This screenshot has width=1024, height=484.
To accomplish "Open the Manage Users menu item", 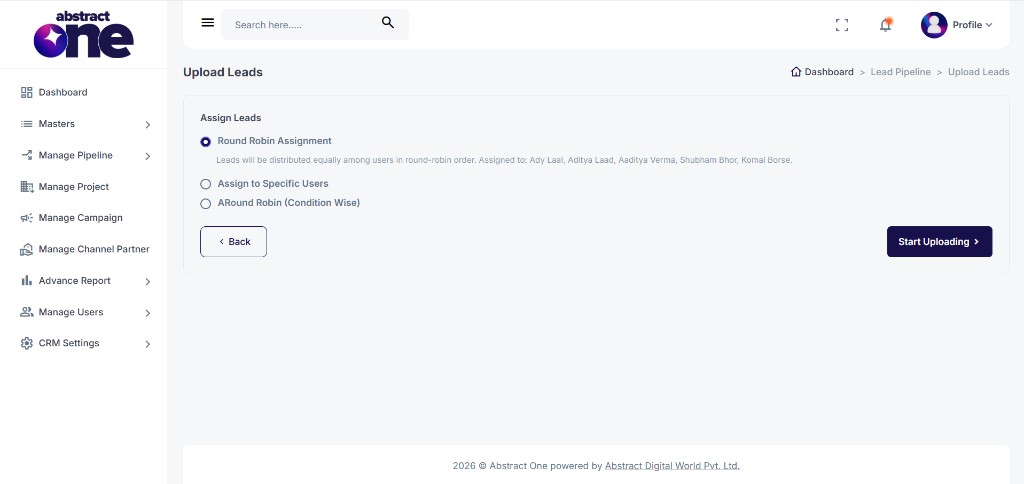I will pyautogui.click(x=71, y=312).
